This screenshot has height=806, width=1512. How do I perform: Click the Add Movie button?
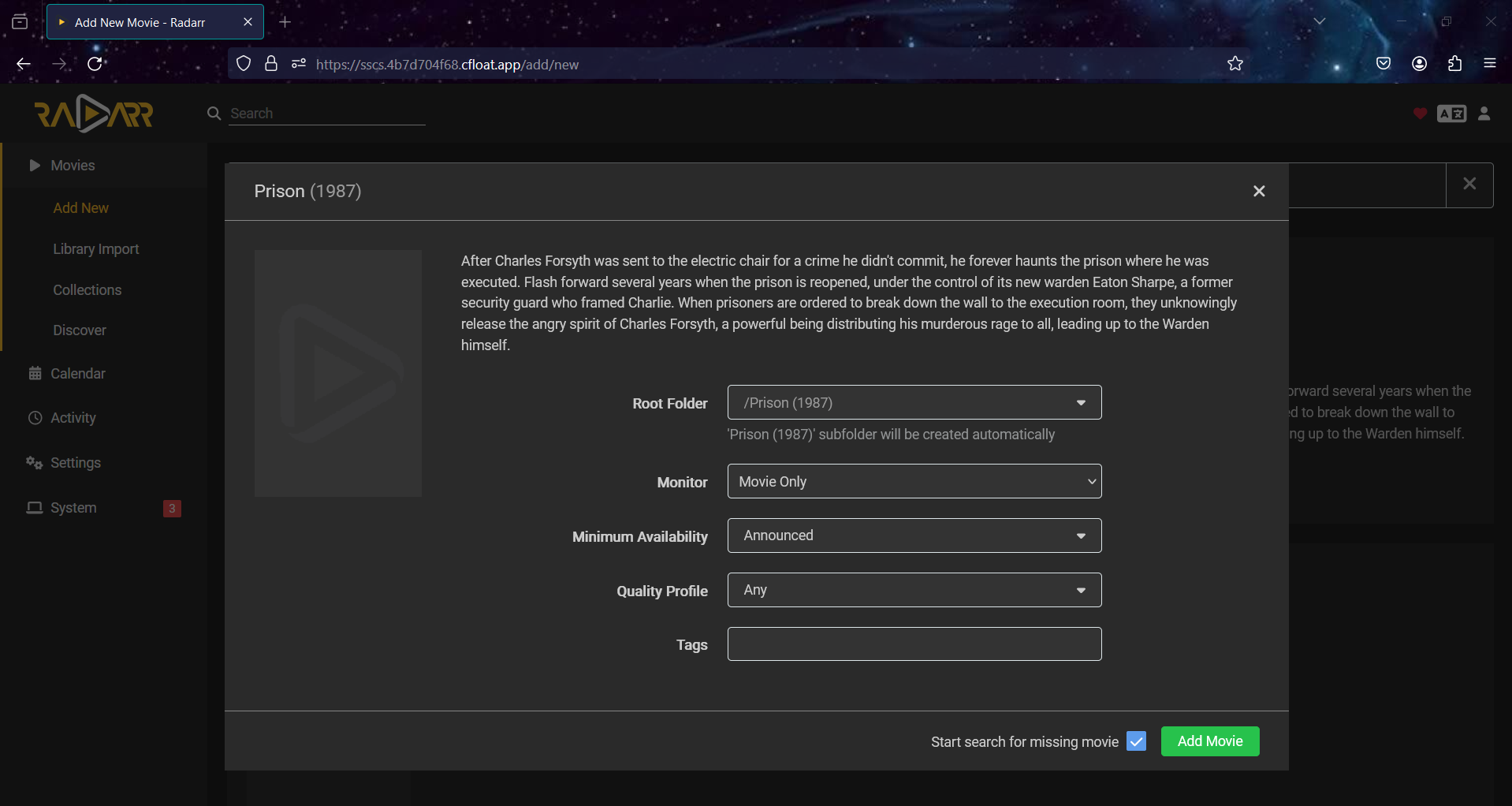tap(1210, 741)
